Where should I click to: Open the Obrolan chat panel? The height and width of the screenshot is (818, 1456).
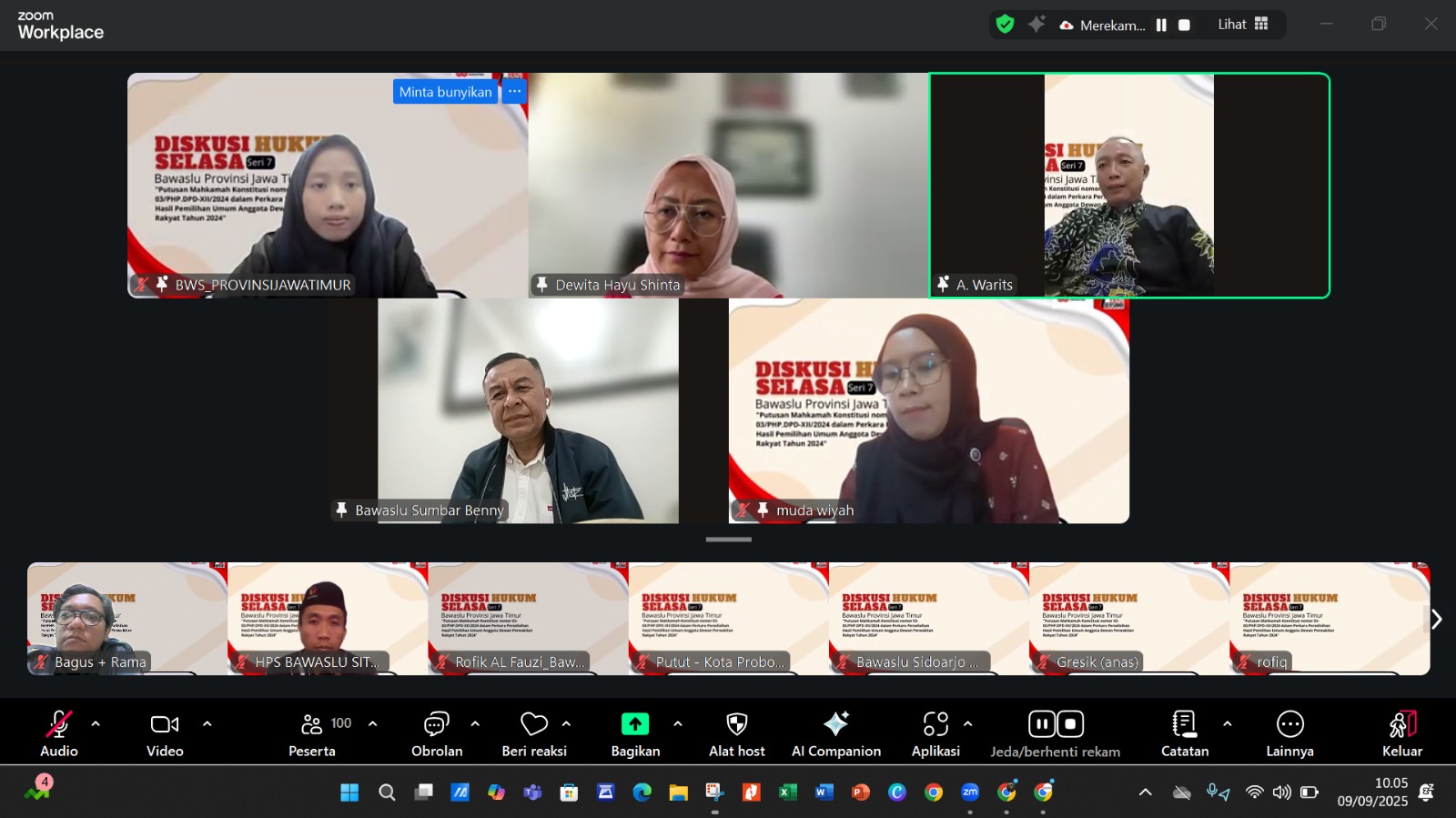436,724
